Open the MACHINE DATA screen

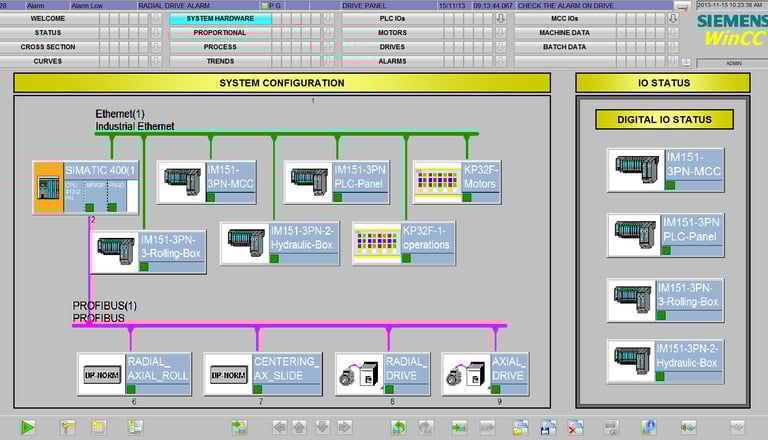565,33
